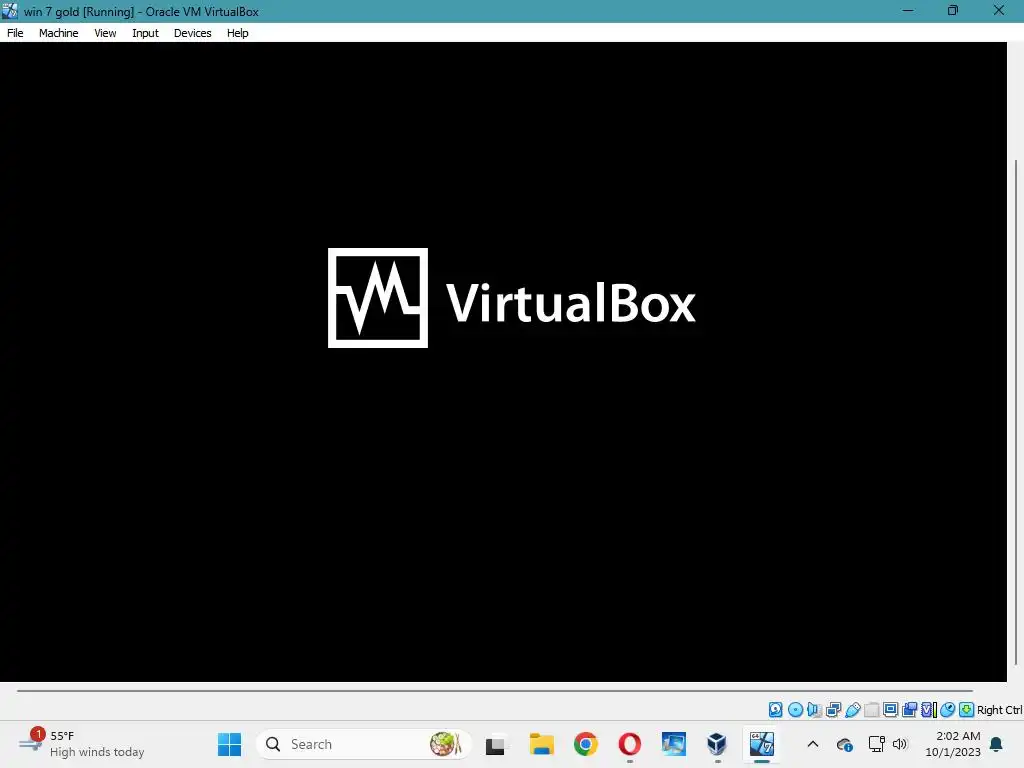Viewport: 1024px width, 768px height.
Task: Open the Input menu
Action: pyautogui.click(x=145, y=33)
